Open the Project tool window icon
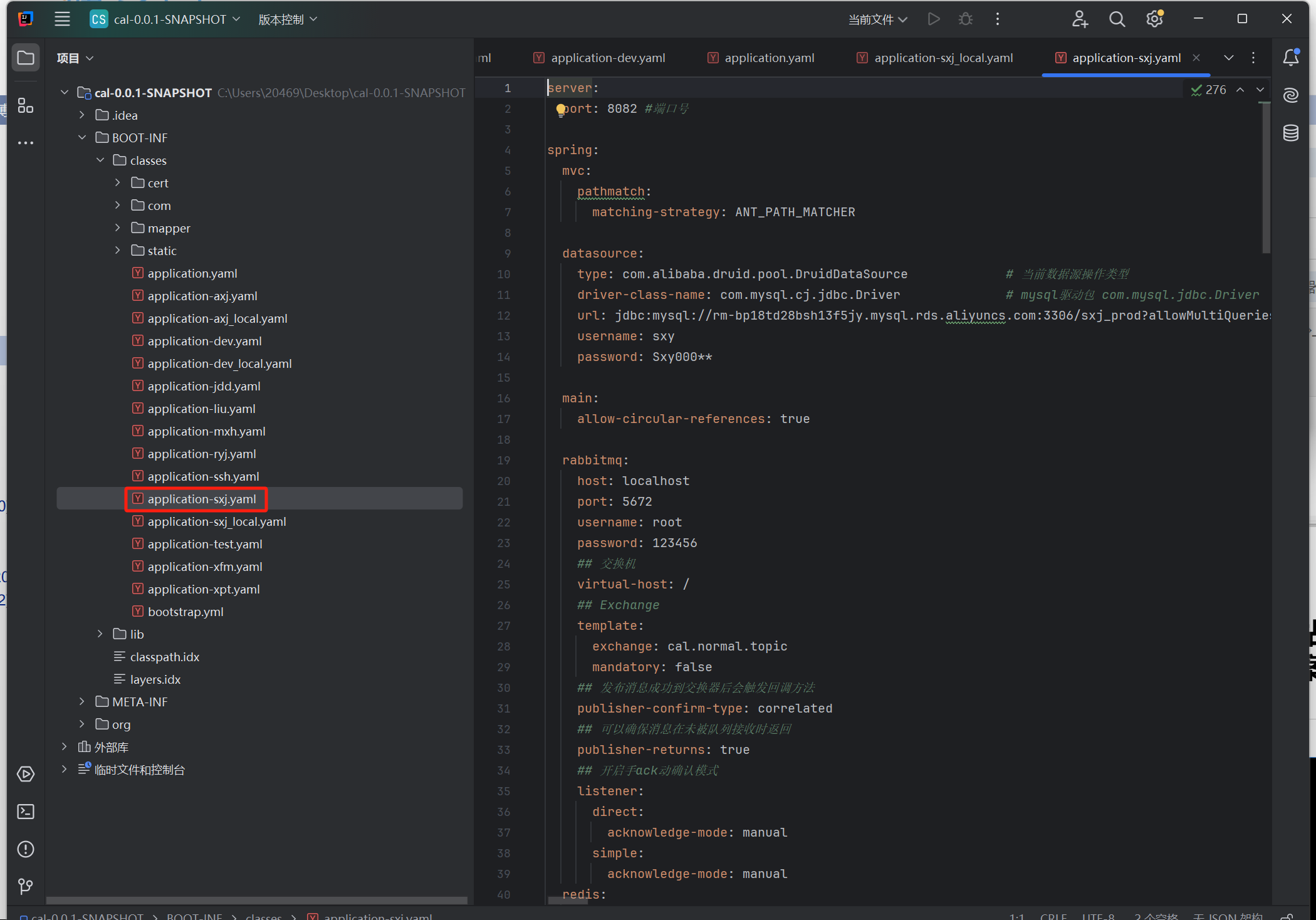The width and height of the screenshot is (1316, 920). coord(26,58)
